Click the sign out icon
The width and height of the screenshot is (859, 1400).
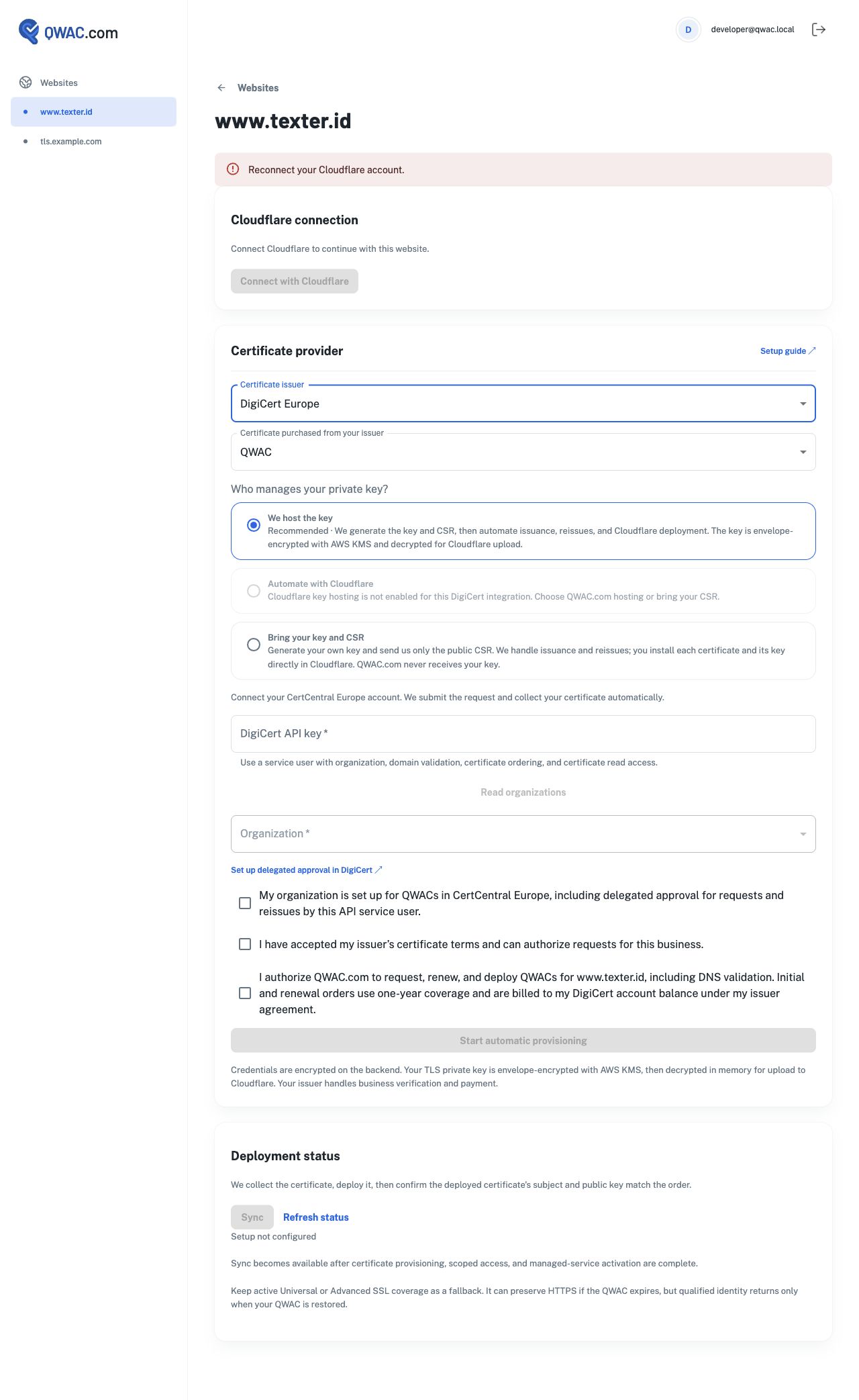pyautogui.click(x=819, y=30)
